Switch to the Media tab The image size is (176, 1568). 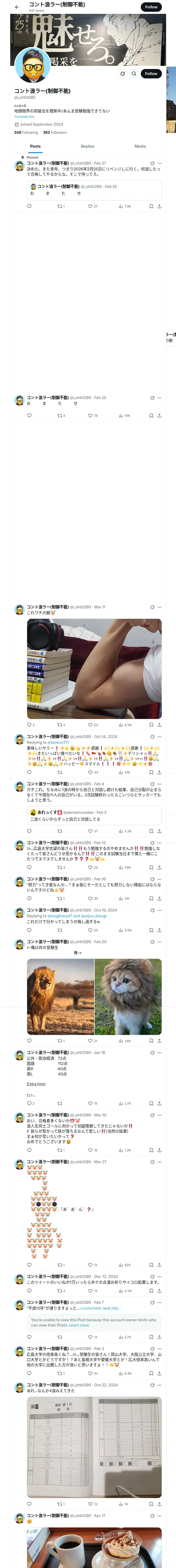click(x=140, y=146)
